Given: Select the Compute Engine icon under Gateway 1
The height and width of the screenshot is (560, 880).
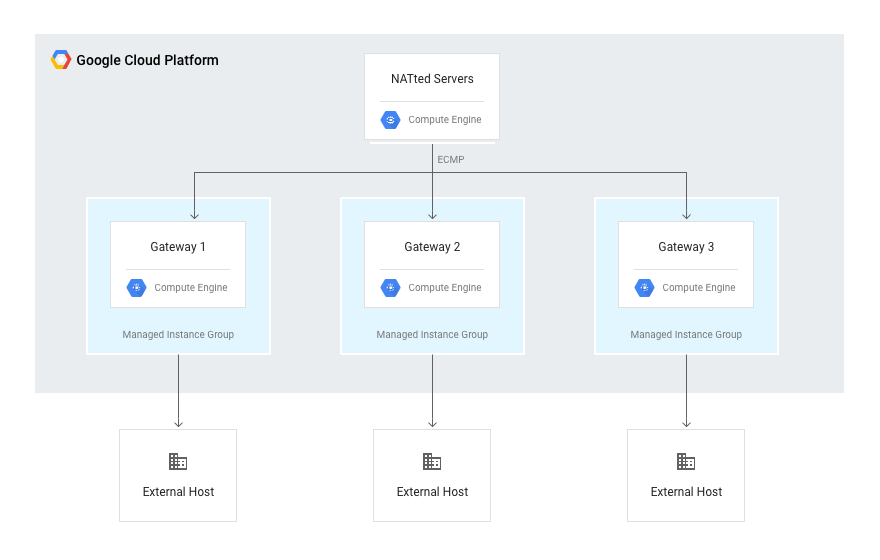Looking at the screenshot, I should pyautogui.click(x=137, y=288).
